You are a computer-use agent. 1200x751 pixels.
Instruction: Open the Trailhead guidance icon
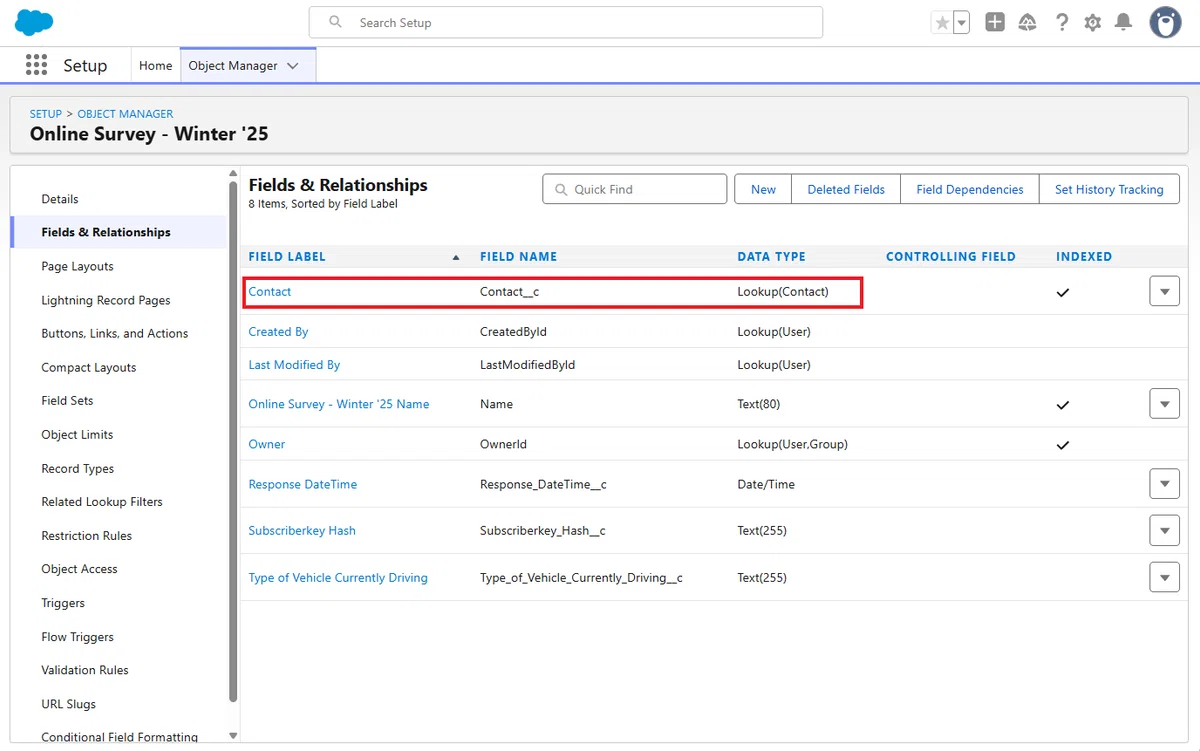(x=1028, y=22)
